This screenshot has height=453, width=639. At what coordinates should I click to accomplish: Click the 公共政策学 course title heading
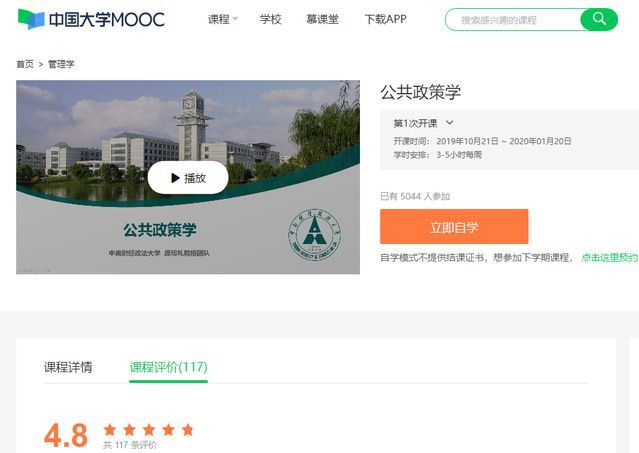420,92
